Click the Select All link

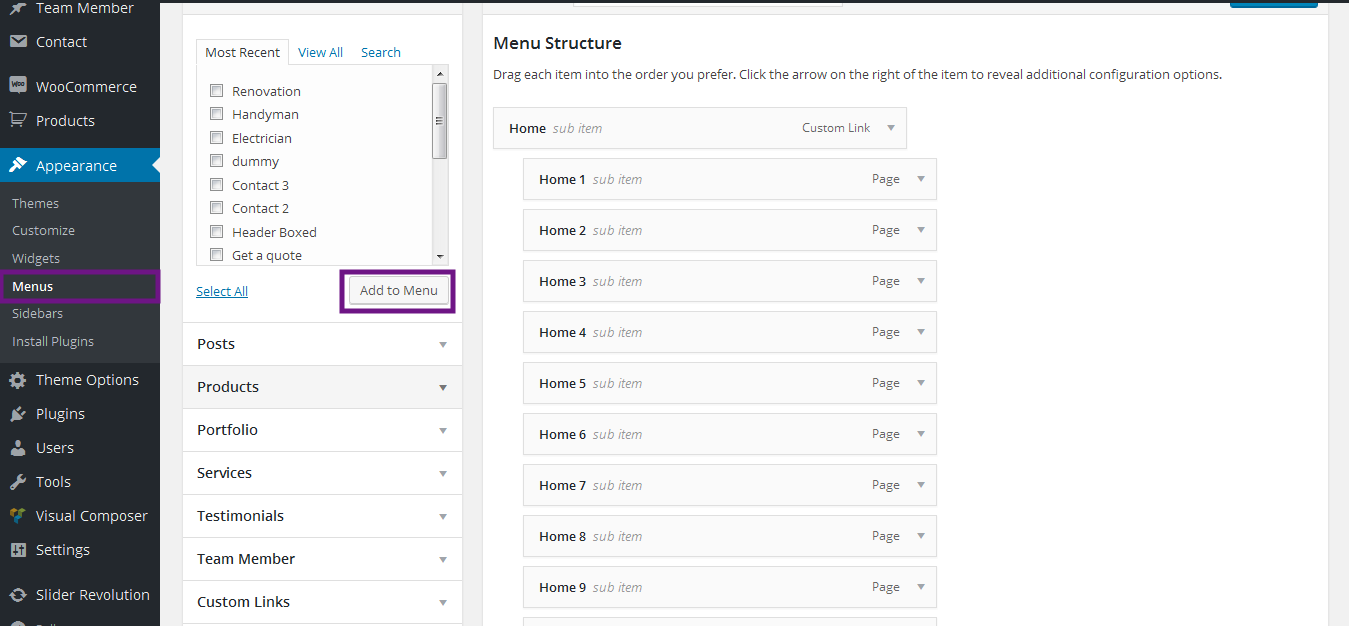tap(222, 291)
